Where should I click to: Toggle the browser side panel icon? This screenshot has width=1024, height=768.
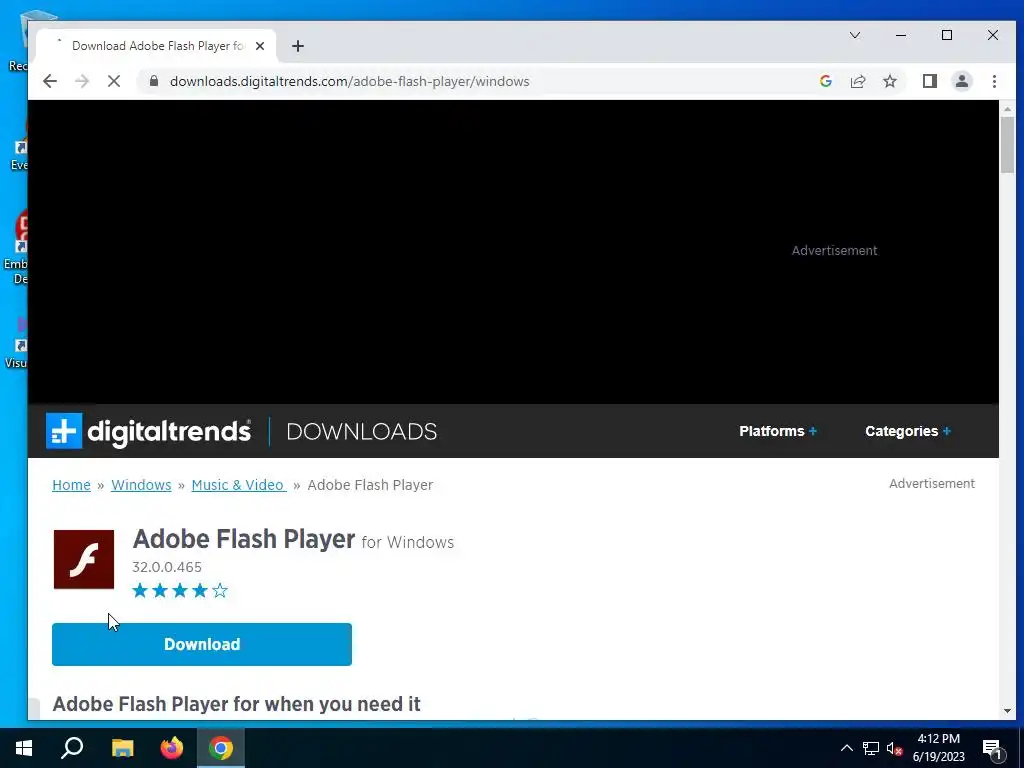(x=929, y=81)
